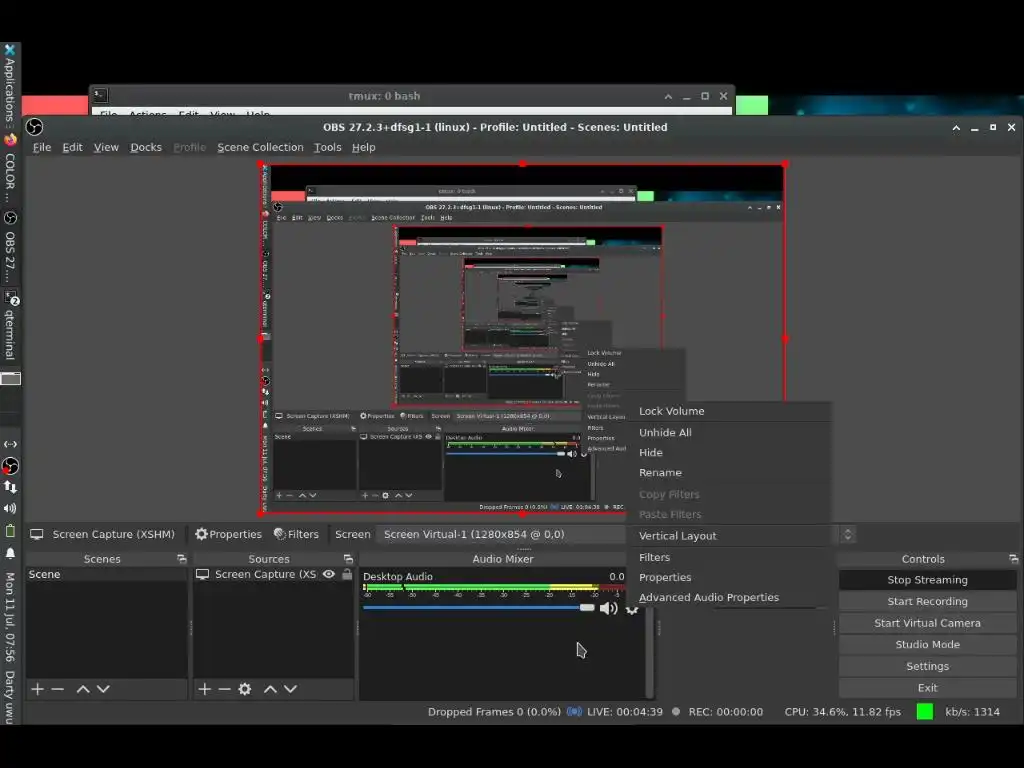Open the Edit menu
Screen dimensions: 1024x768
tap(72, 148)
